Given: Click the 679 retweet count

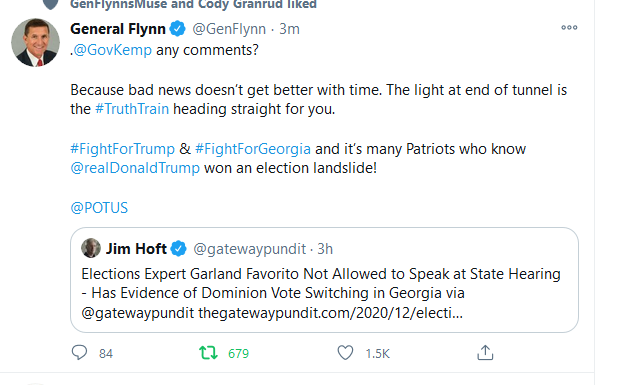Looking at the screenshot, I should [238, 353].
